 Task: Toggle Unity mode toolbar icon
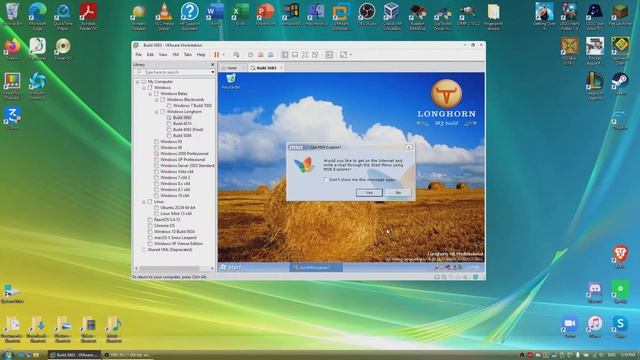[315, 55]
